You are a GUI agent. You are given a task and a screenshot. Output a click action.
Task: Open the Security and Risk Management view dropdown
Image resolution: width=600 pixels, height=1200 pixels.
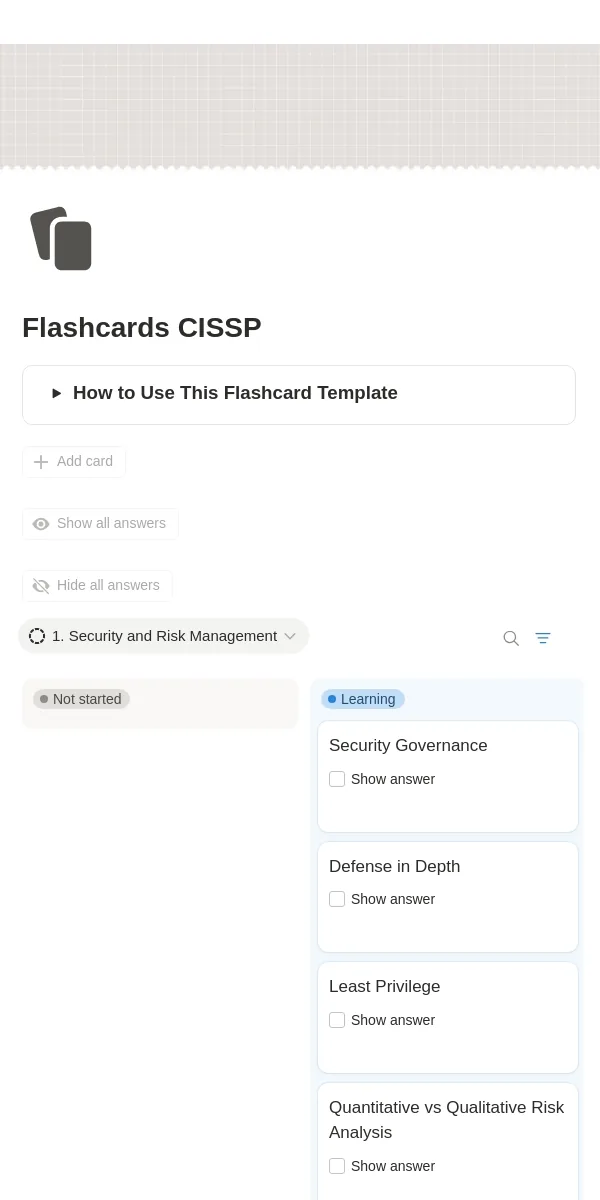pyautogui.click(x=163, y=636)
